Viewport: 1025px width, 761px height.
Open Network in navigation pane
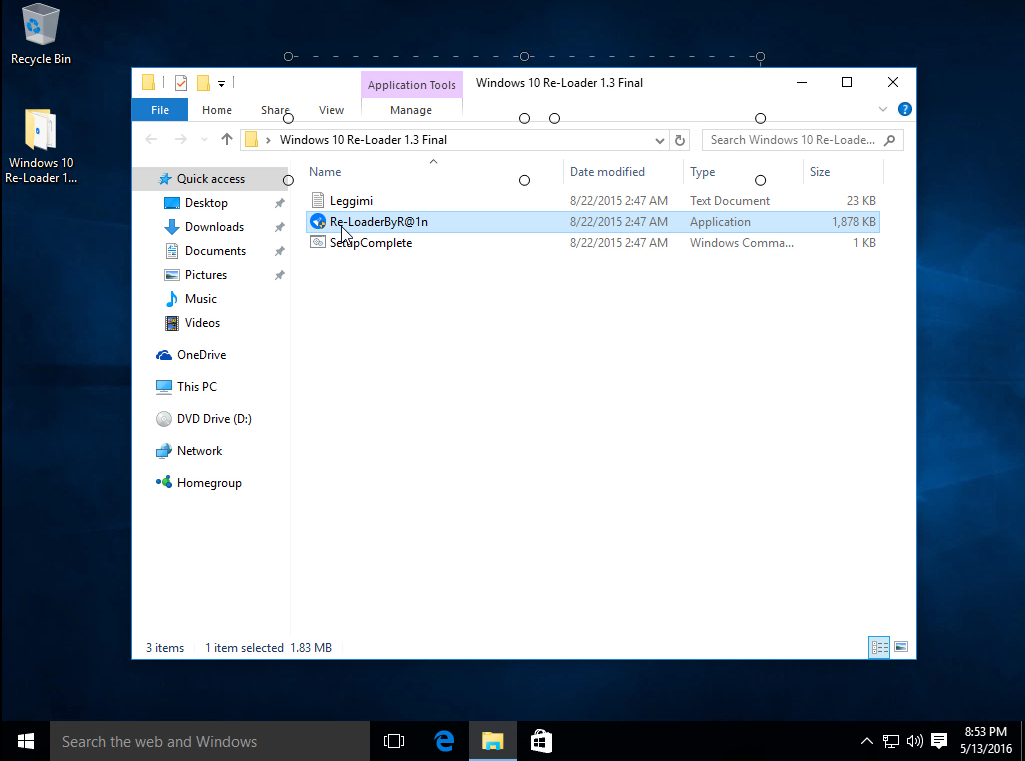pyautogui.click(x=199, y=451)
